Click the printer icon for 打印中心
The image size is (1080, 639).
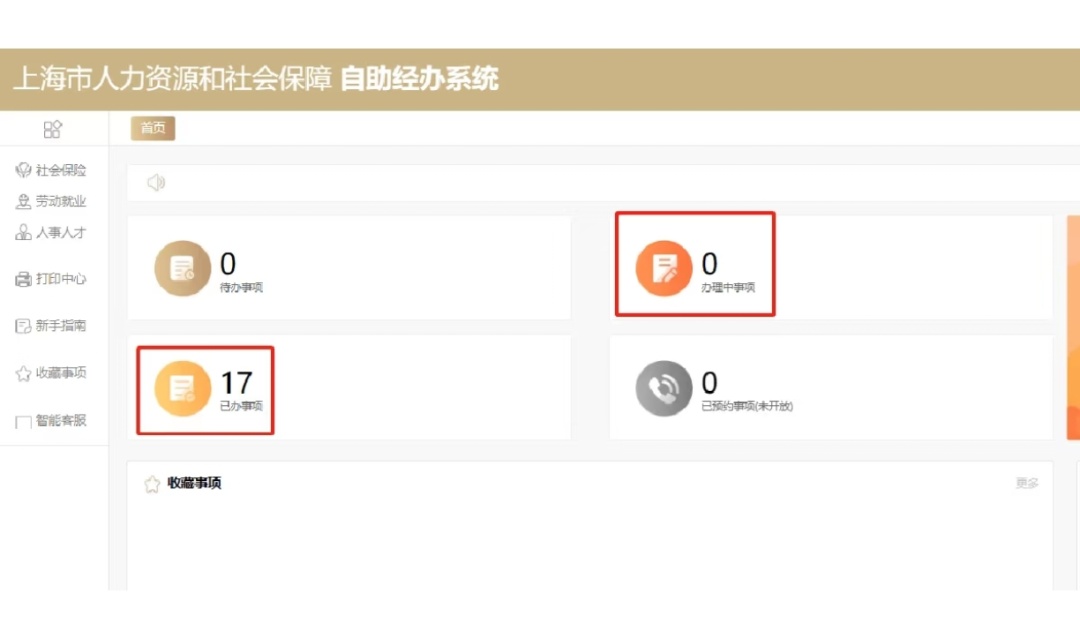point(24,280)
